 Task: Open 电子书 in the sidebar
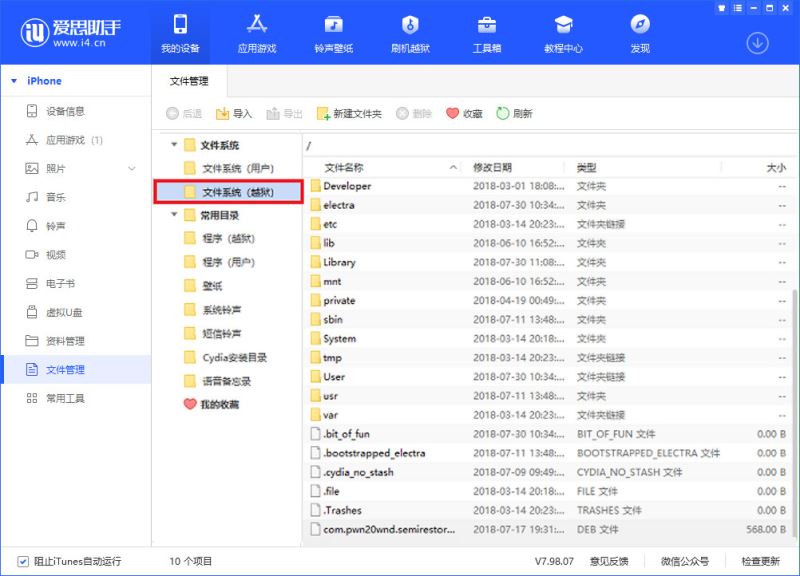tap(77, 283)
